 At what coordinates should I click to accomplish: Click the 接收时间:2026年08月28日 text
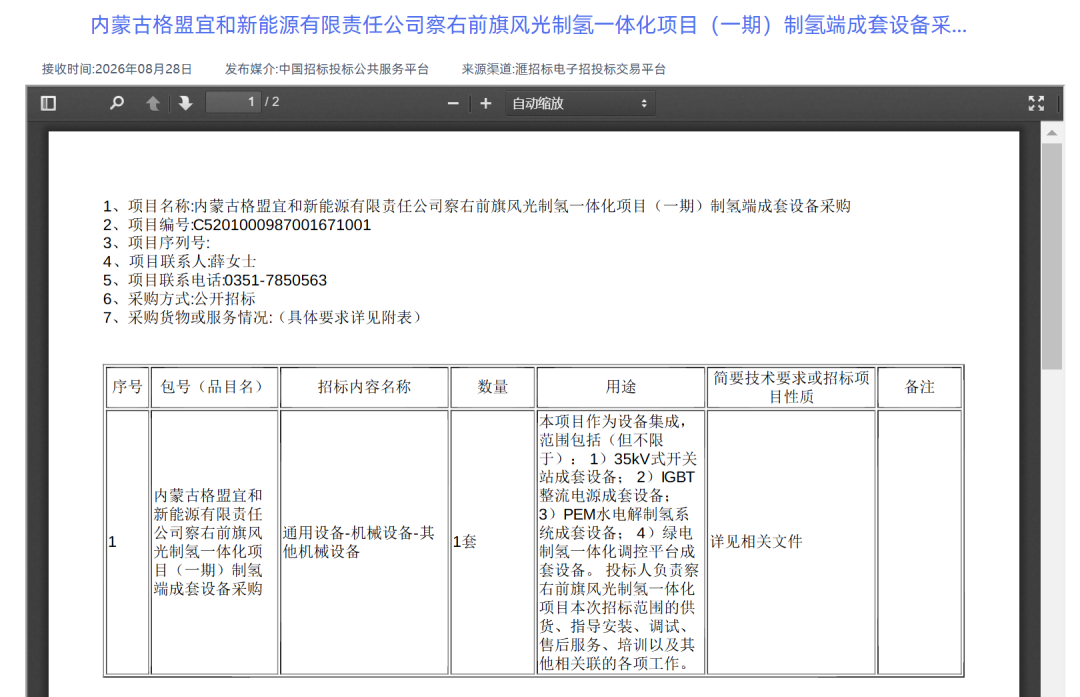tap(116, 69)
